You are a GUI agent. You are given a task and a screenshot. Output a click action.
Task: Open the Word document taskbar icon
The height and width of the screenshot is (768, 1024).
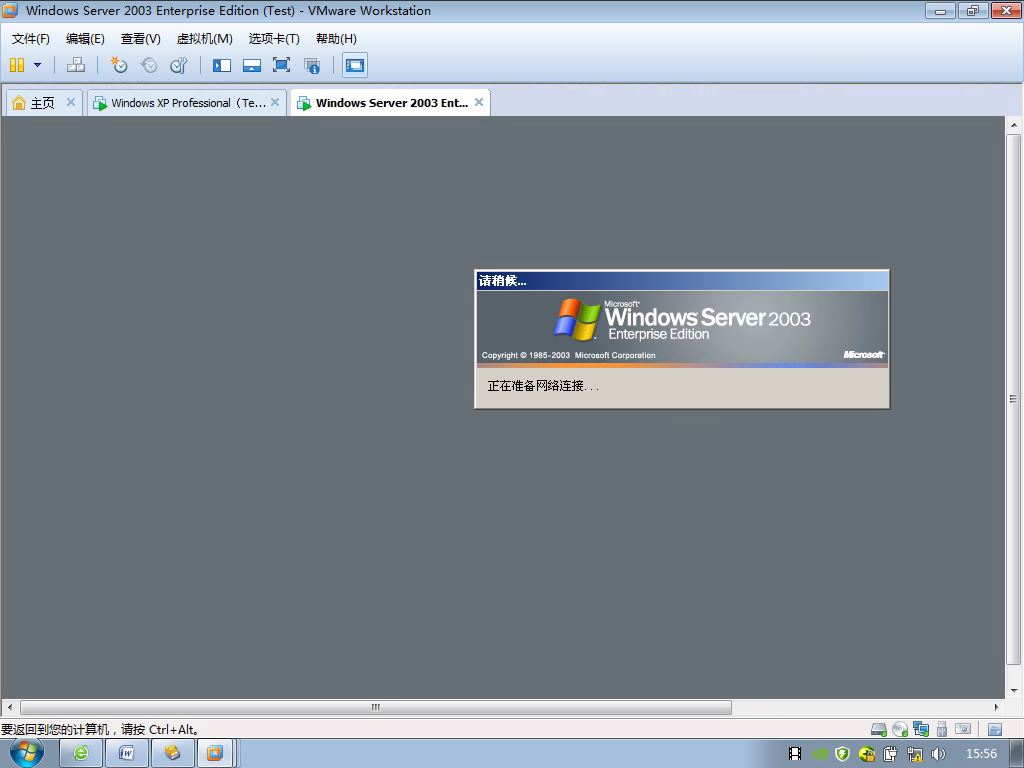click(126, 754)
